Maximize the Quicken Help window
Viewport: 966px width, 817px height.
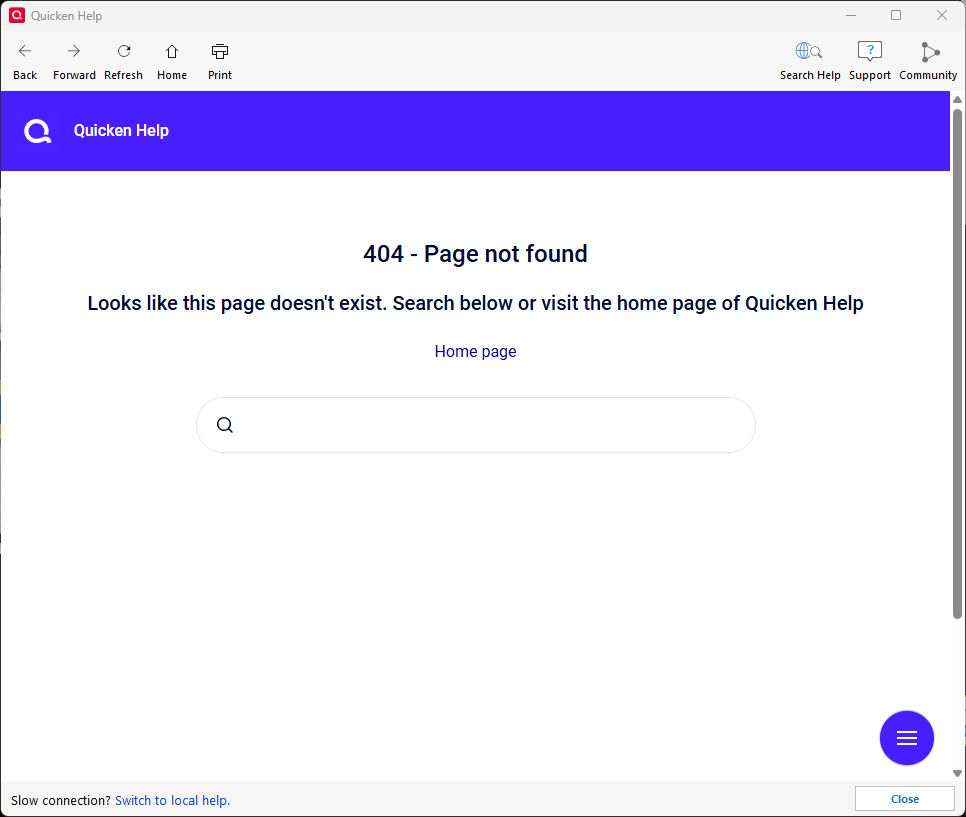point(896,15)
